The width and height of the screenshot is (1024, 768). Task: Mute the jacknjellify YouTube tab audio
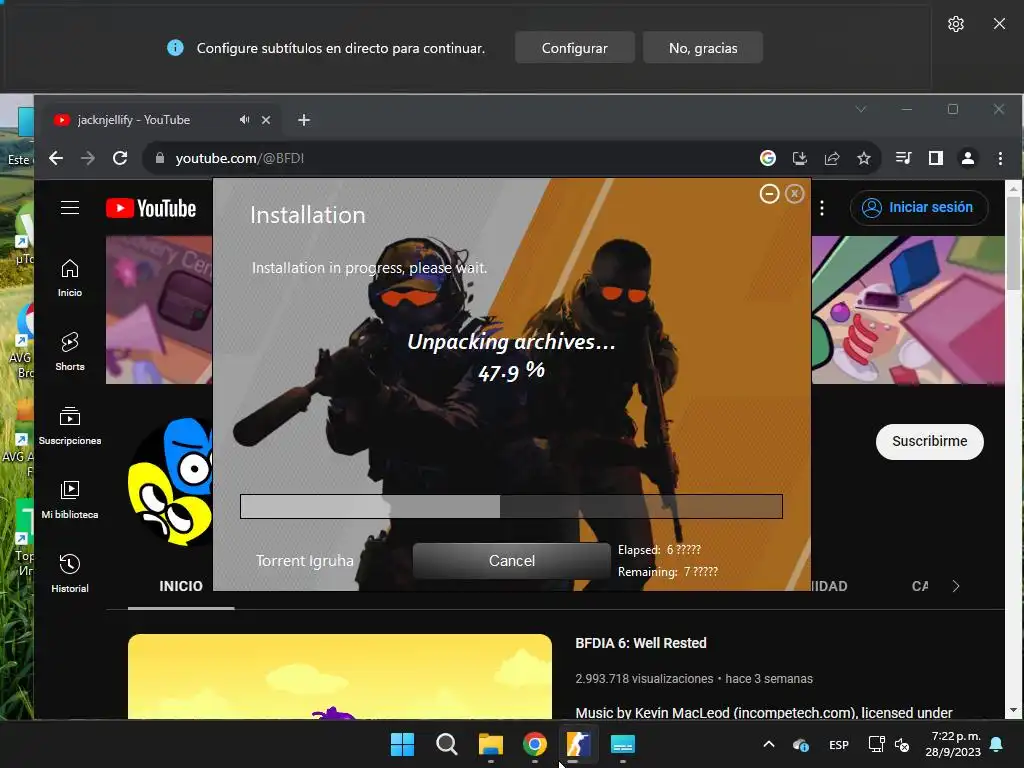click(244, 120)
